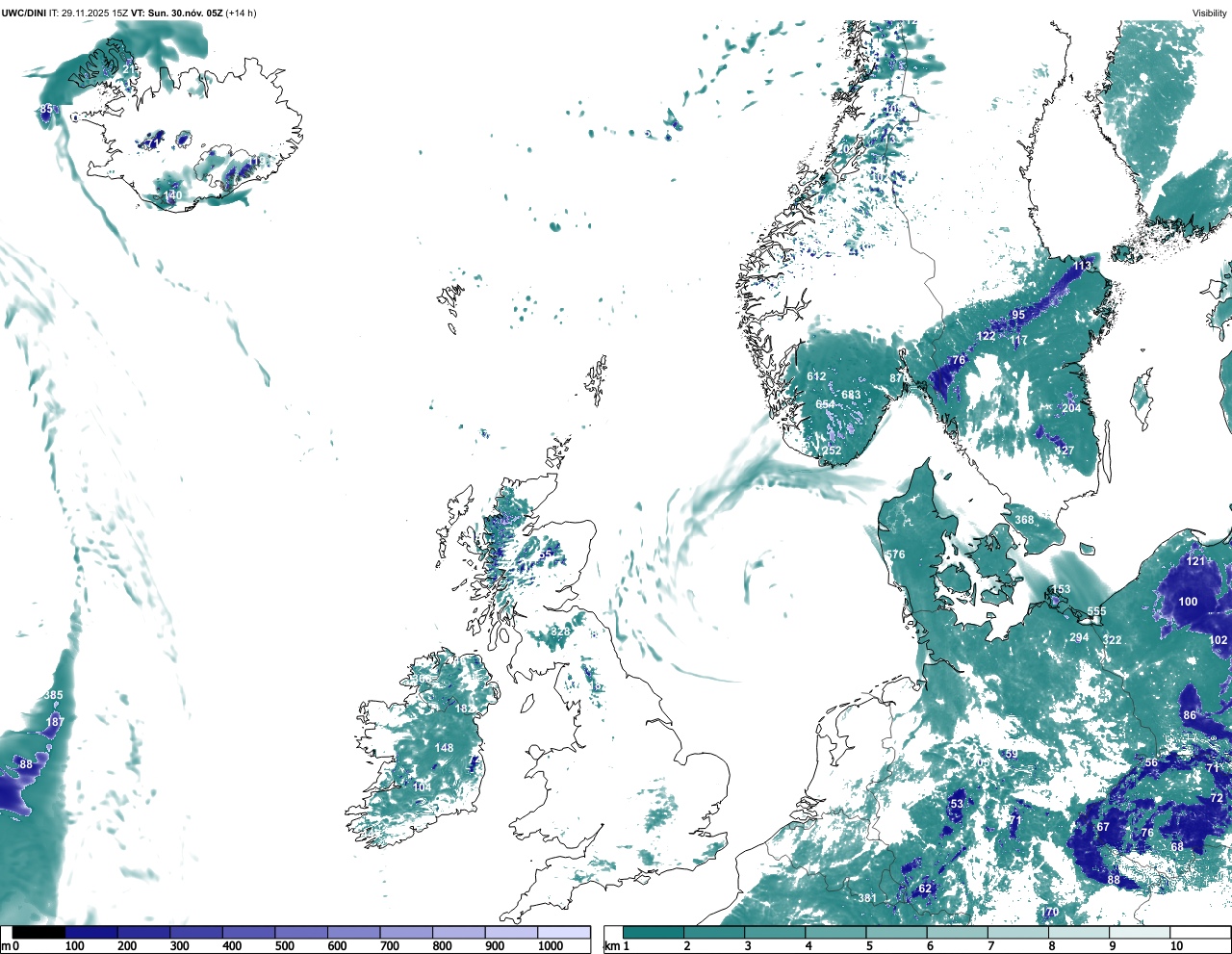
Task: Click the '385' value in the Atlantic fog band
Action: click(x=53, y=695)
